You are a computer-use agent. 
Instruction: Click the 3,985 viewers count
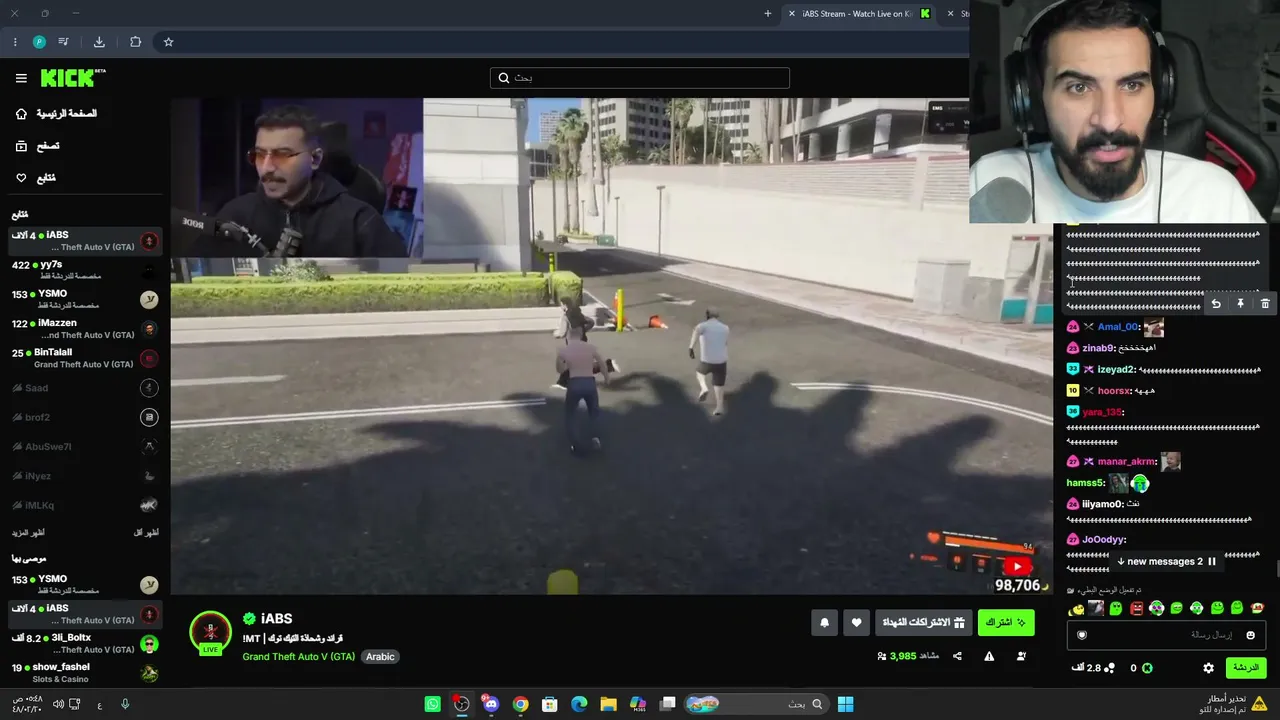(x=903, y=657)
